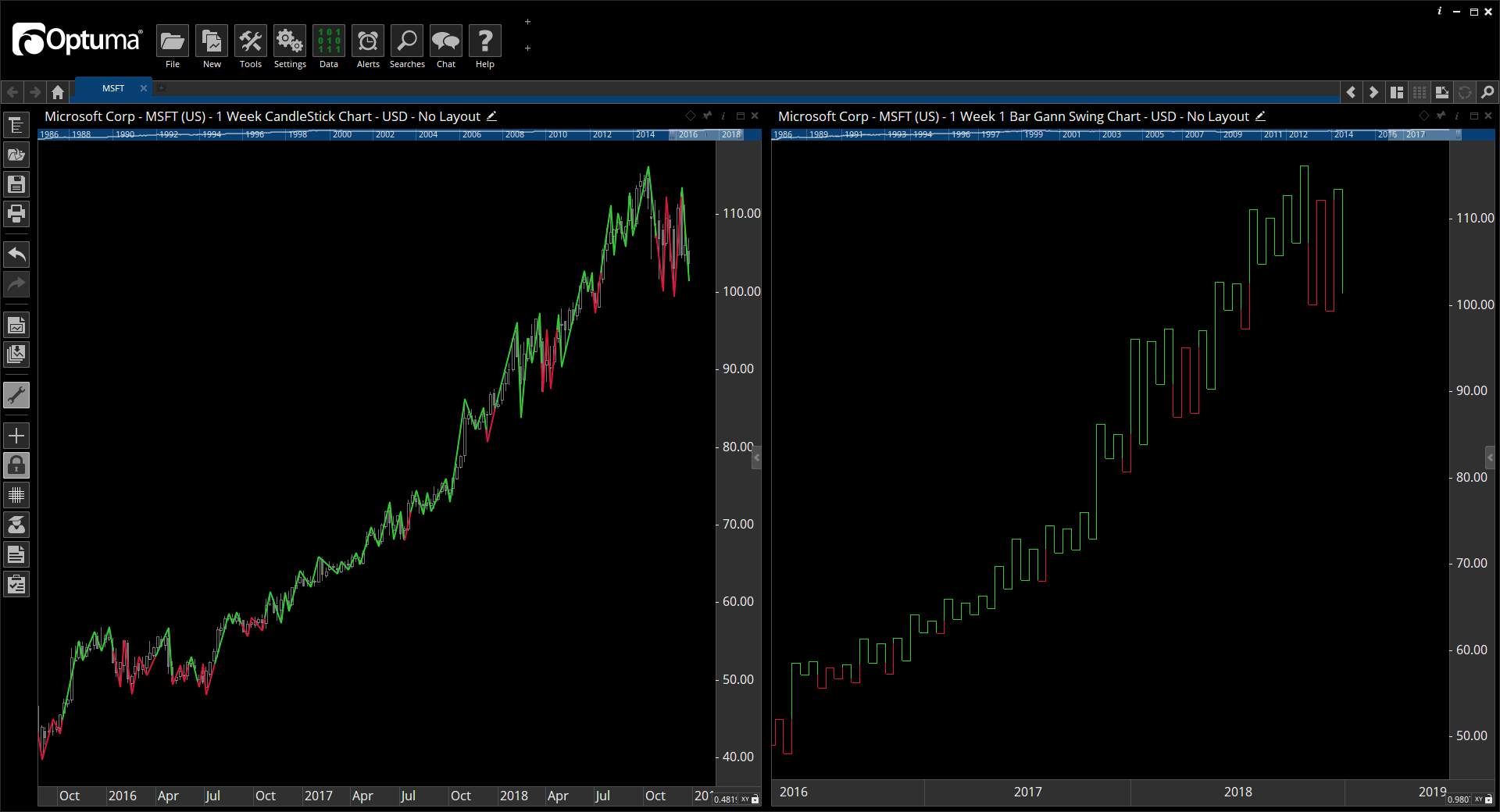Open the Searches magnifier icon
Viewport: 1500px width, 812px height.
coord(407,41)
